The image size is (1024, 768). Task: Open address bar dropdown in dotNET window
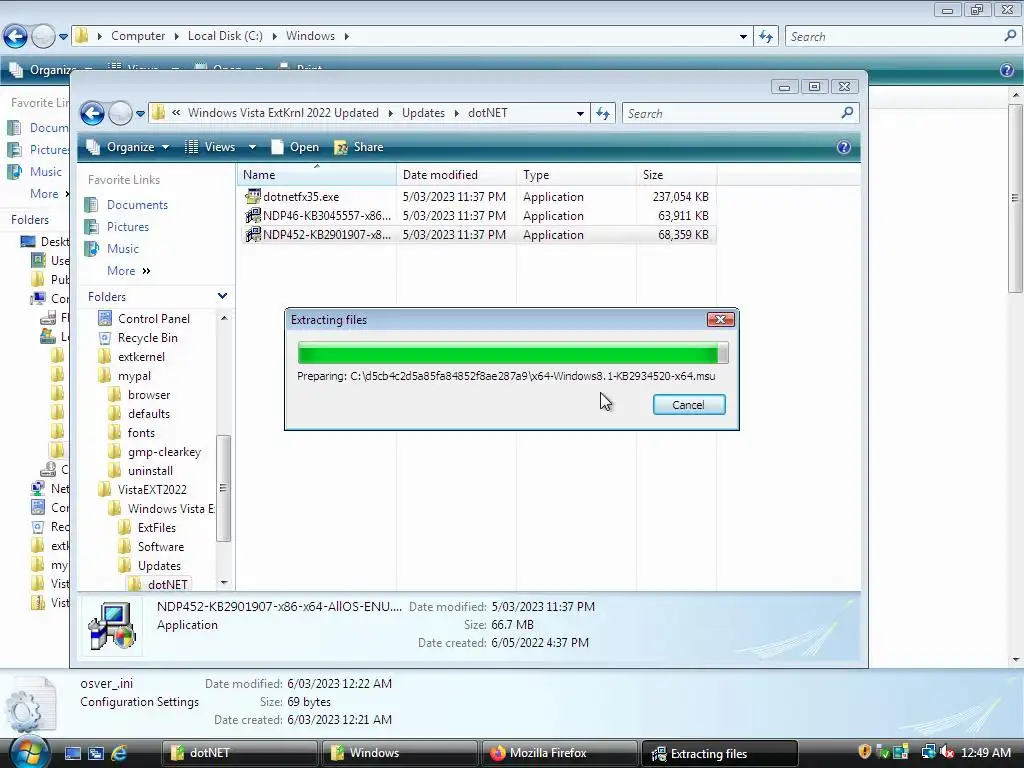click(580, 114)
